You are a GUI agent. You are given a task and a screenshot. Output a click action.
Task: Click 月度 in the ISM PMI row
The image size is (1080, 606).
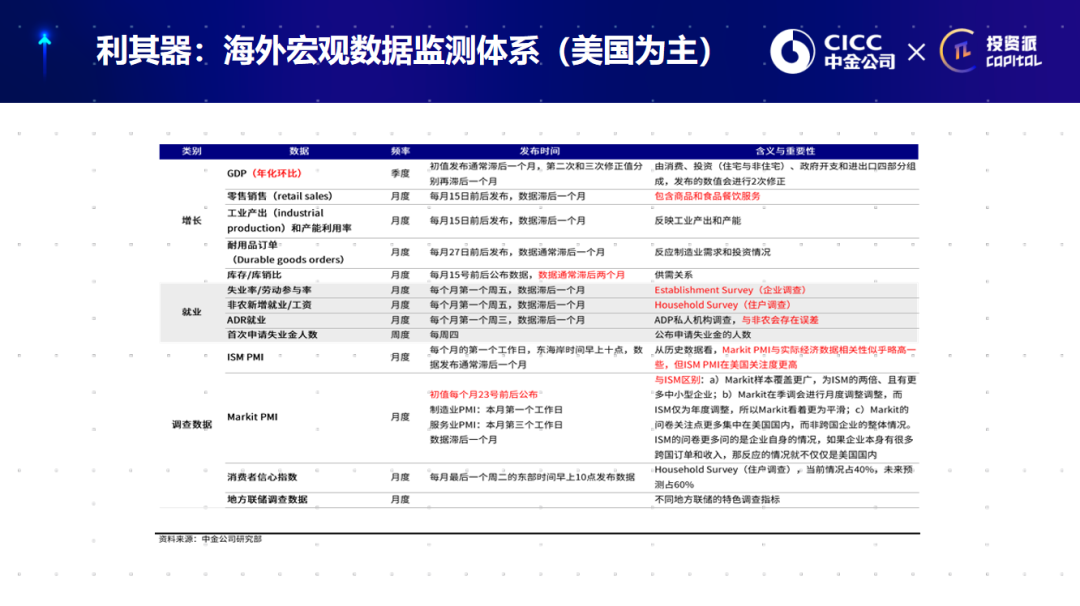tap(400, 357)
